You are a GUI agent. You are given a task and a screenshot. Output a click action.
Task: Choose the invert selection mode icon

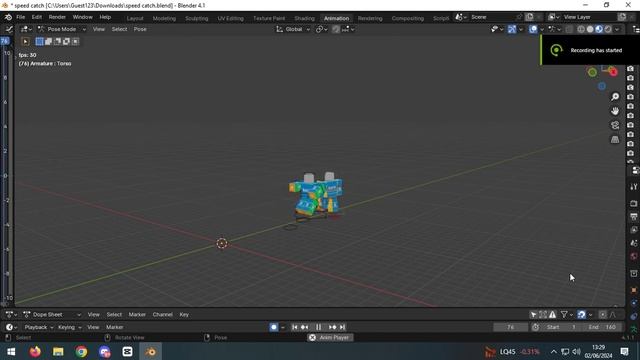click(x=66, y=41)
